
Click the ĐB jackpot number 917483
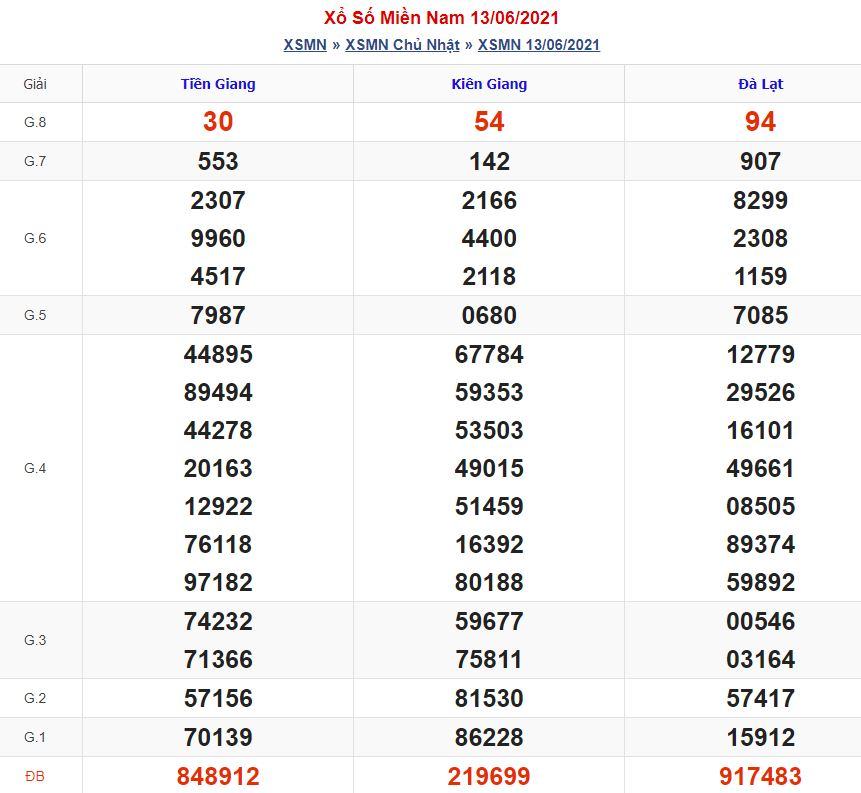[x=761, y=776]
